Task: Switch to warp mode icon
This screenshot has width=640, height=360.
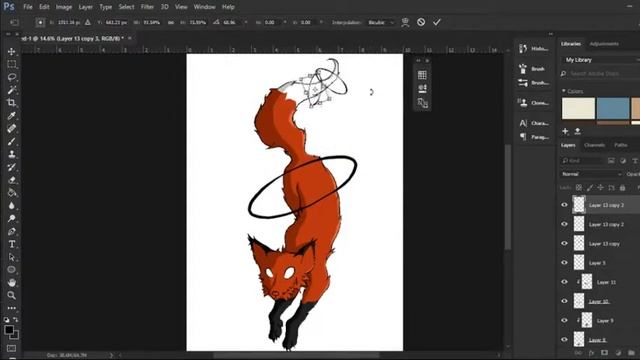Action: 405,22
